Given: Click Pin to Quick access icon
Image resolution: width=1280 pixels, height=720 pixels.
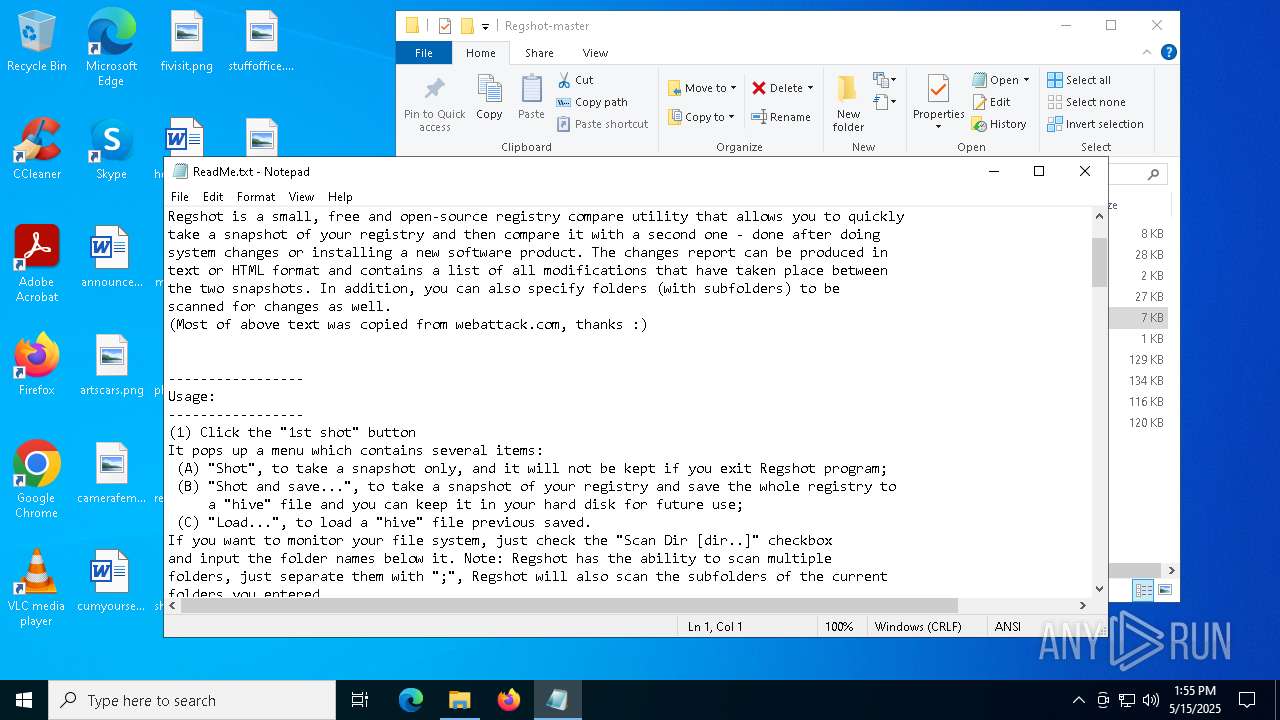Looking at the screenshot, I should (x=434, y=89).
